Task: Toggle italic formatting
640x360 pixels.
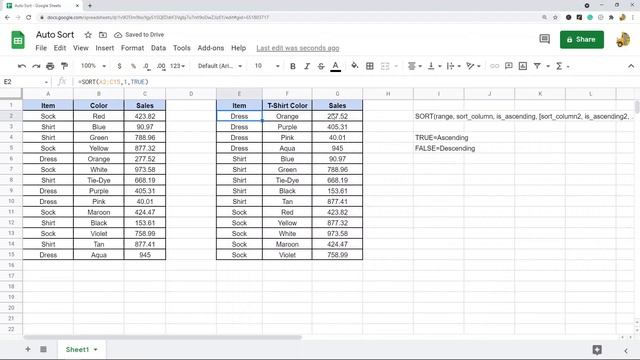Action: click(307, 66)
